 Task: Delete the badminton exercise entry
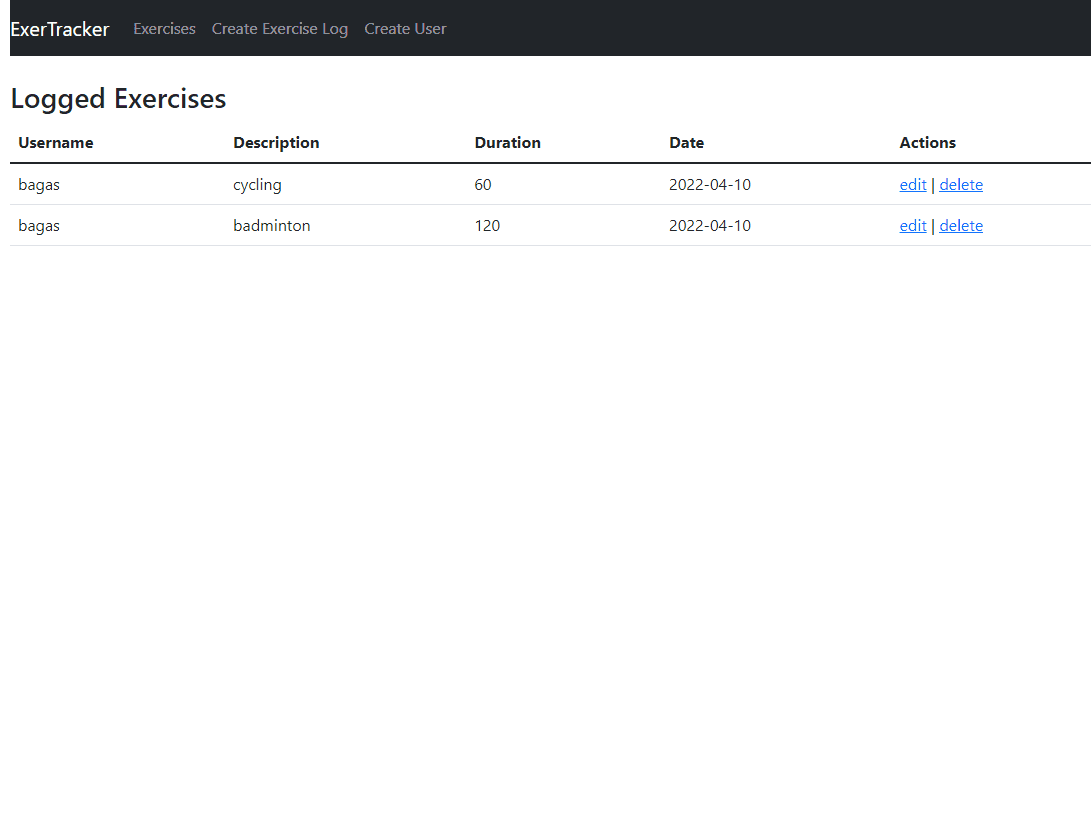[x=960, y=226]
